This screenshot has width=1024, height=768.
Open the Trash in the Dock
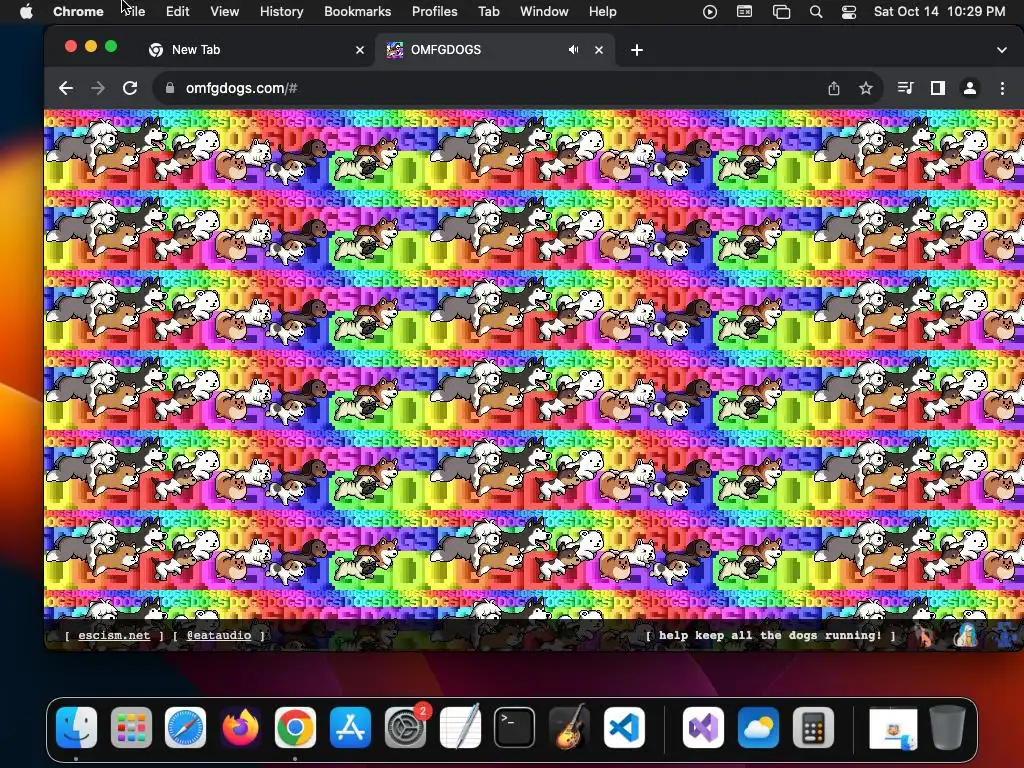(x=948, y=728)
